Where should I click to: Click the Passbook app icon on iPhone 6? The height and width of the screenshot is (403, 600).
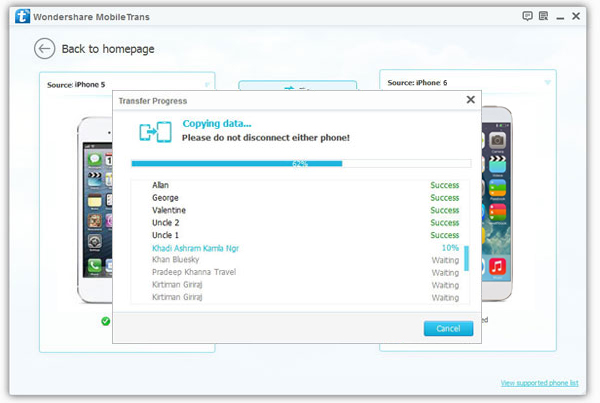click(x=497, y=188)
